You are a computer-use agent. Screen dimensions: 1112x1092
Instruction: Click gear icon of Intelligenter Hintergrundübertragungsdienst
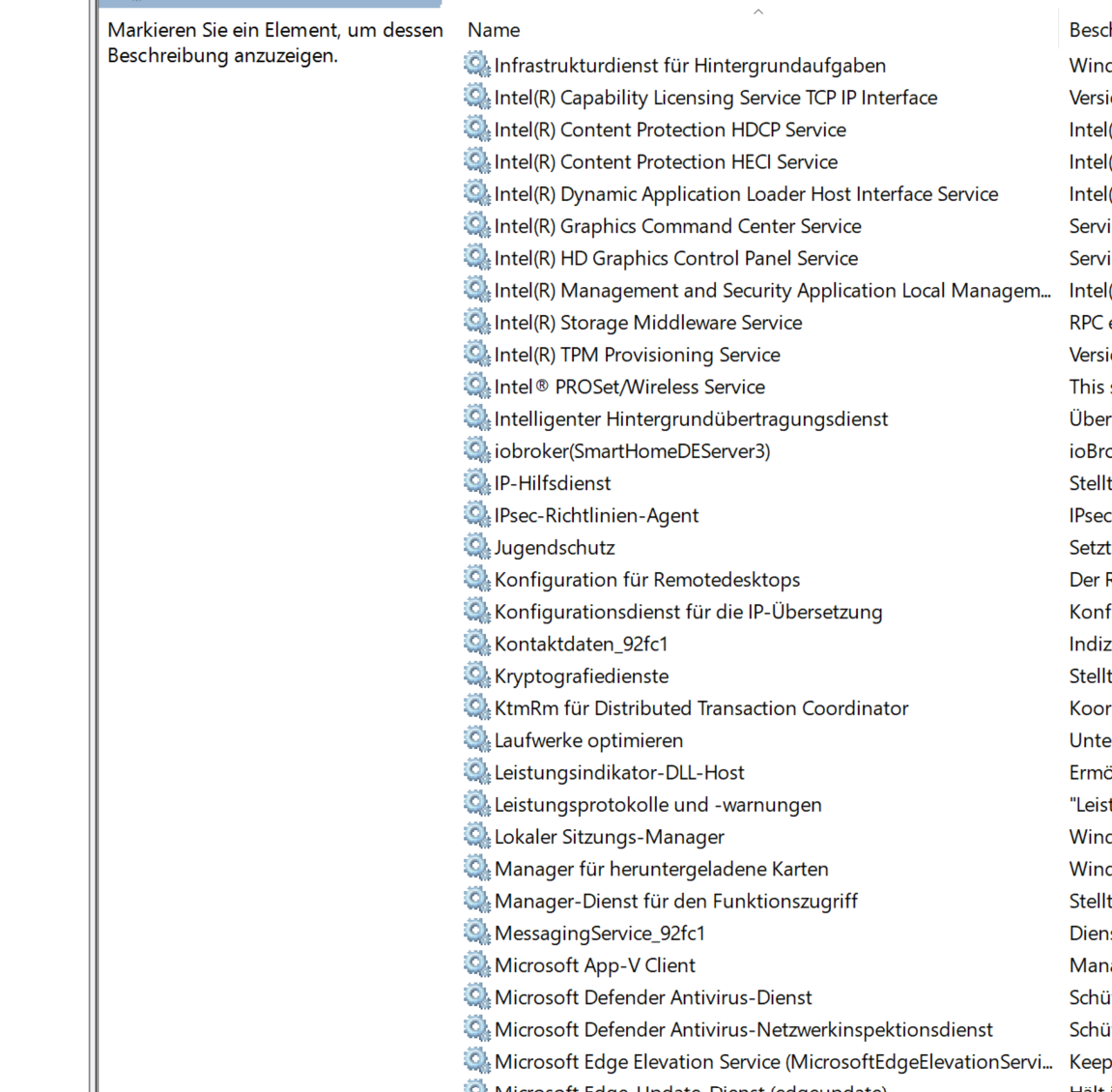click(476, 417)
